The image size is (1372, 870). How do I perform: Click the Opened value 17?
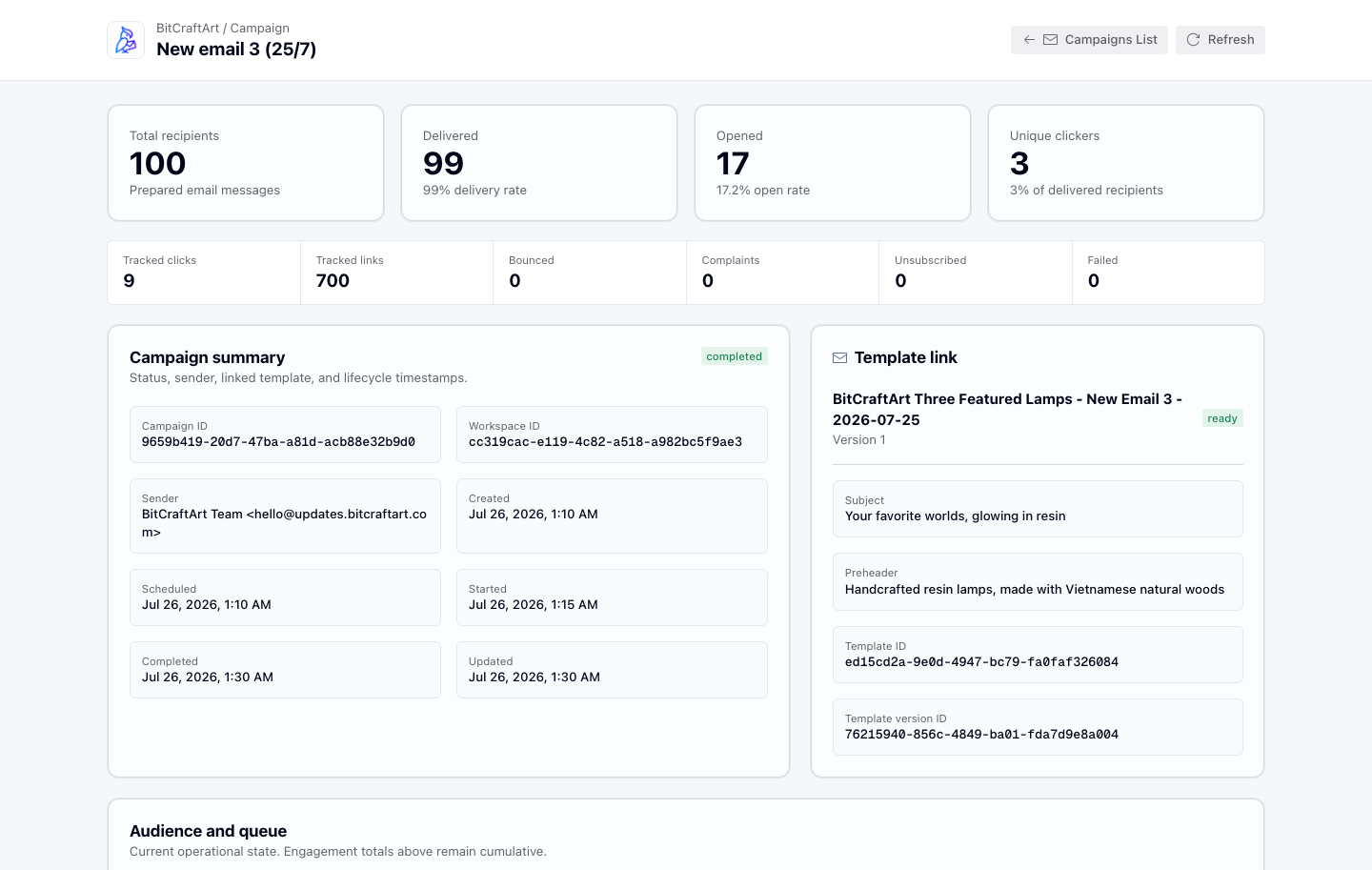tap(733, 164)
